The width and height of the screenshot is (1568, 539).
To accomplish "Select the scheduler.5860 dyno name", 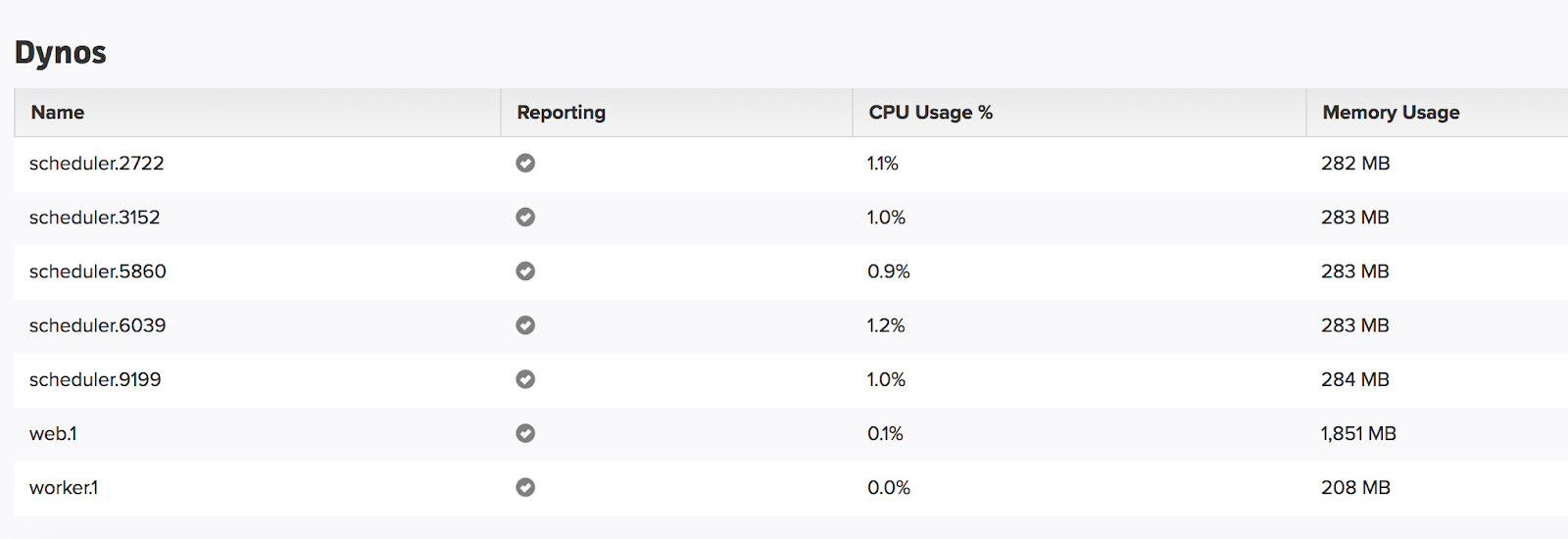I will [x=98, y=271].
